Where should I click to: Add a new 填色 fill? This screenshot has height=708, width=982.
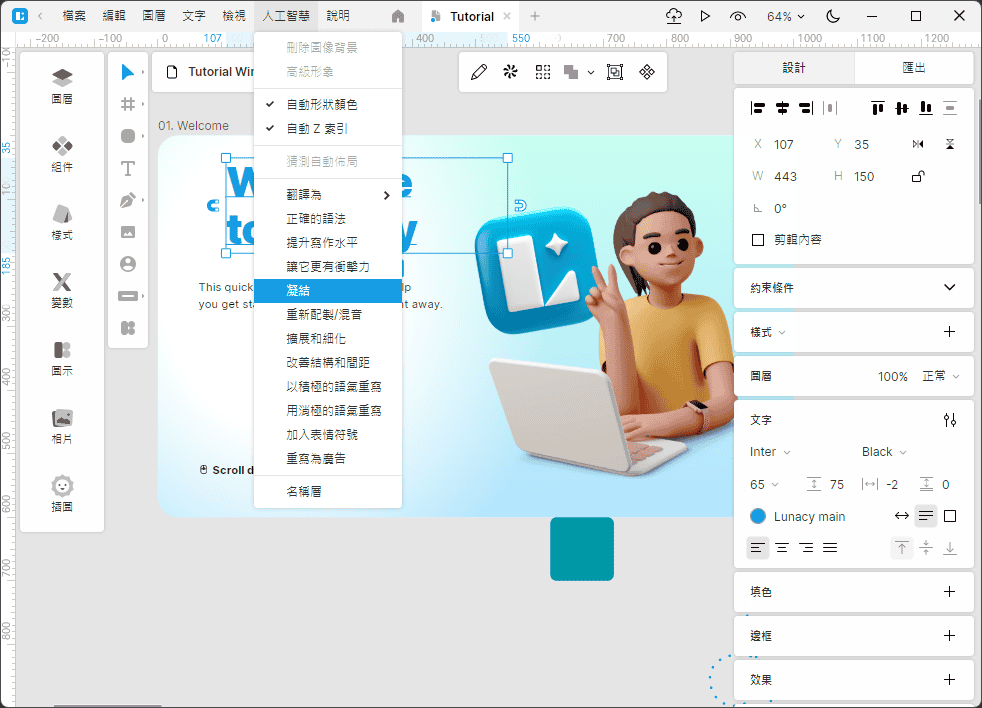coord(949,592)
